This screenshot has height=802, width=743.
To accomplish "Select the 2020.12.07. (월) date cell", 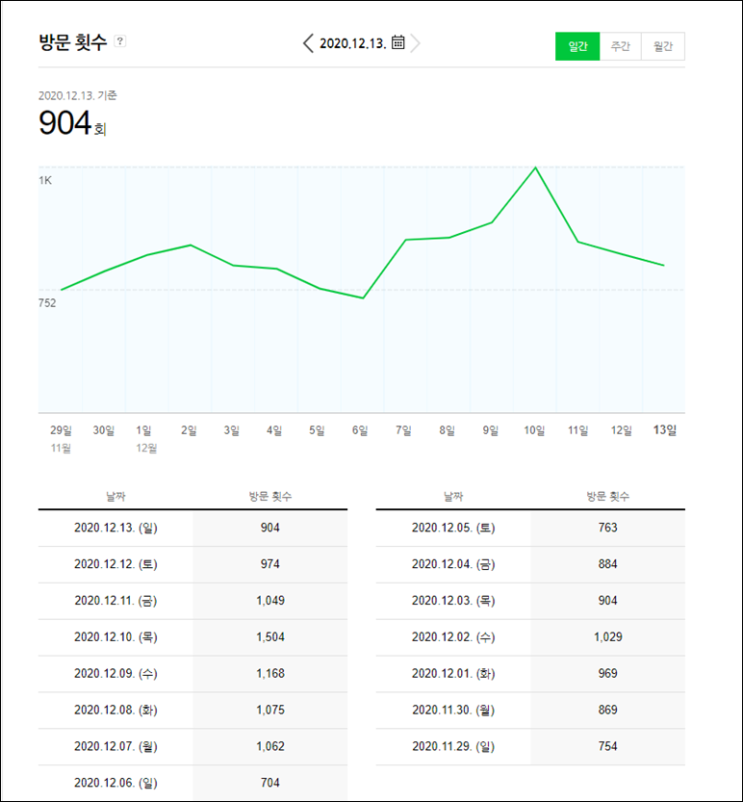I will (116, 747).
